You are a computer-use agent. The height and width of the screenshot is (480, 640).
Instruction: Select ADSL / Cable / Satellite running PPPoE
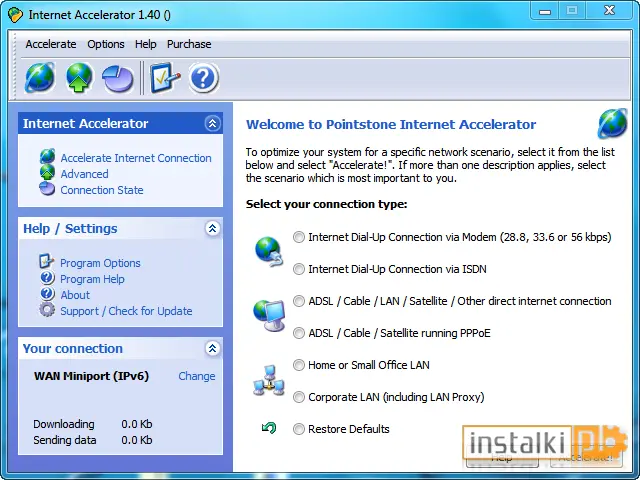pos(299,333)
